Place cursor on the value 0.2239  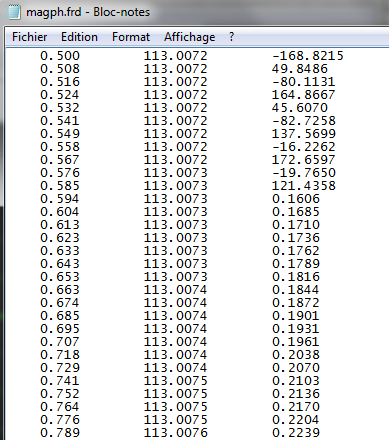point(296,433)
